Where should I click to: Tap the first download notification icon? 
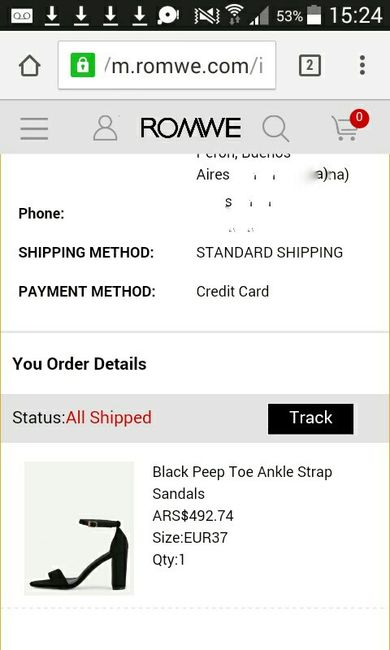point(52,15)
